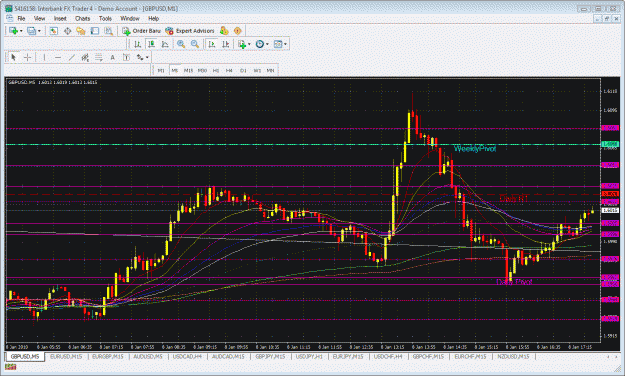
Task: Select the Cursor arrow tool
Action: click(14, 57)
